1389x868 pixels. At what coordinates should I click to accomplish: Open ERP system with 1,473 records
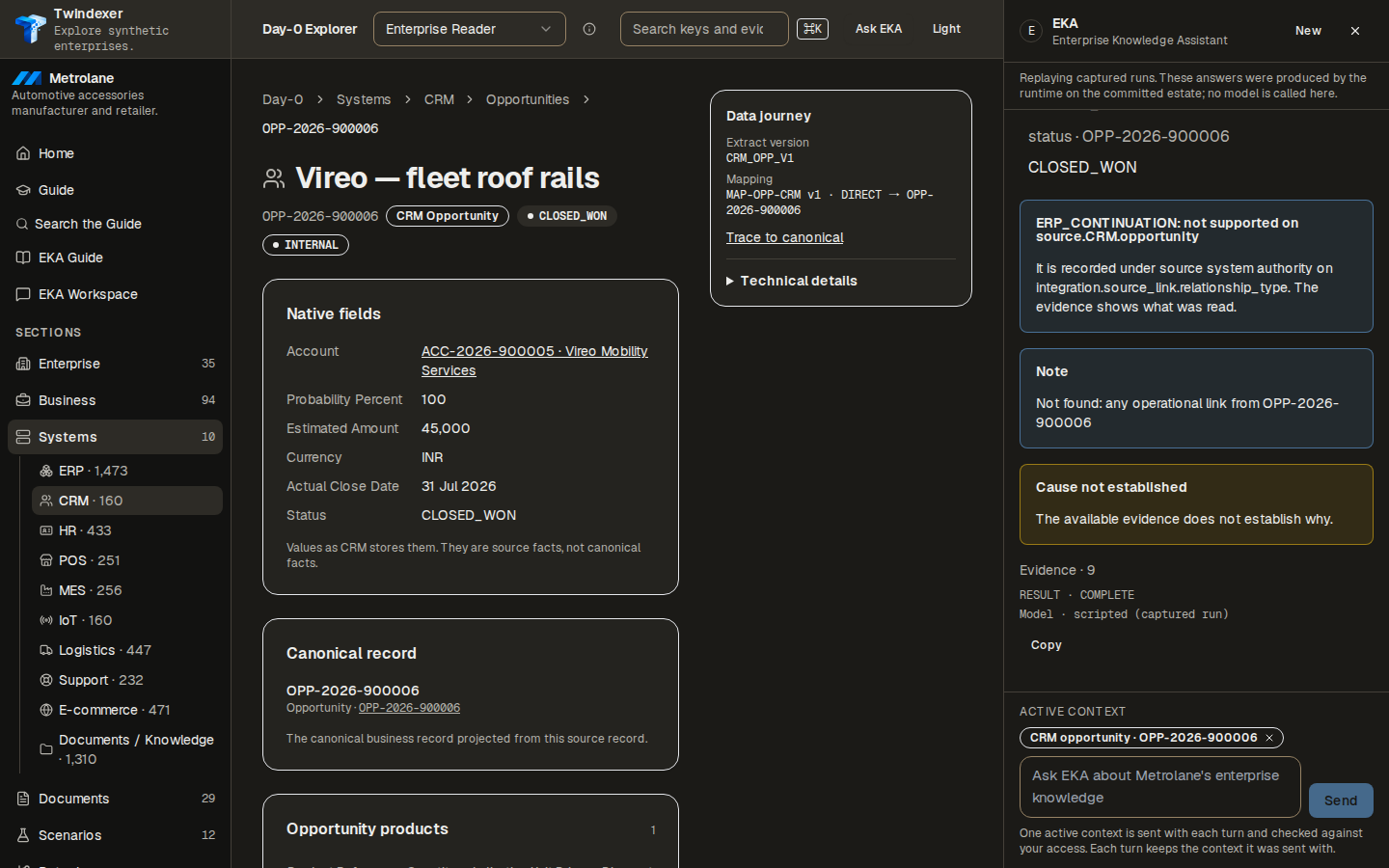[127, 471]
